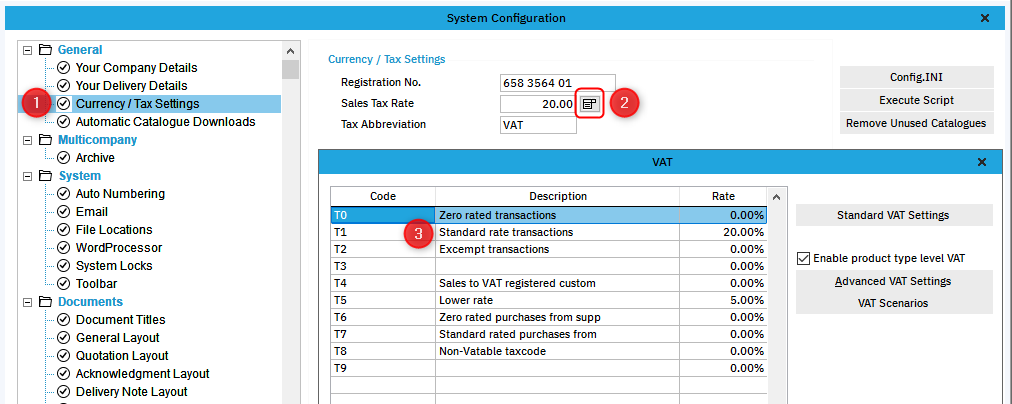This screenshot has height=404, width=1012.
Task: Click the Documents folder icon
Action: point(45,302)
